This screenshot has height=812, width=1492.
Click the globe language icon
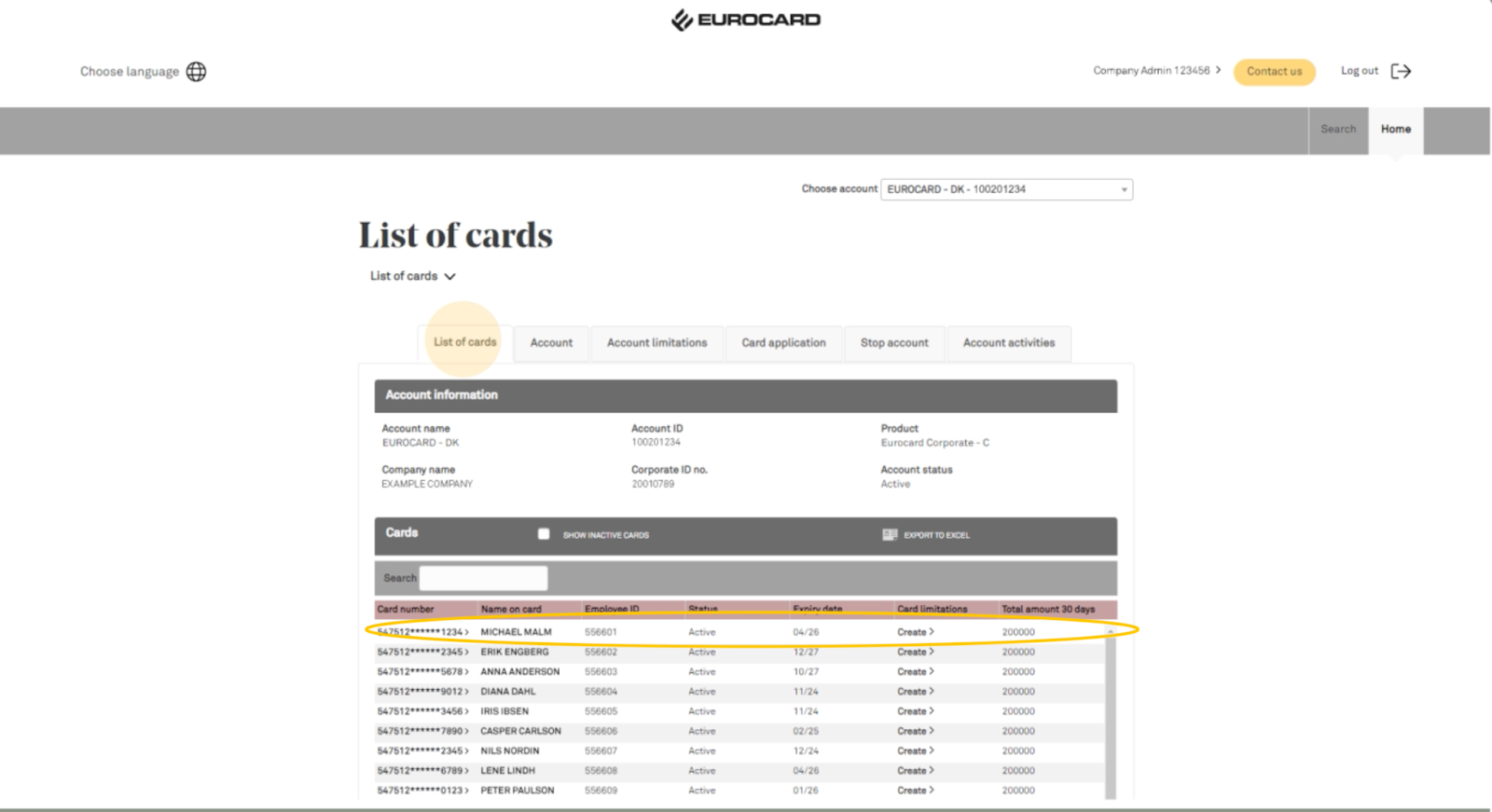[196, 72]
